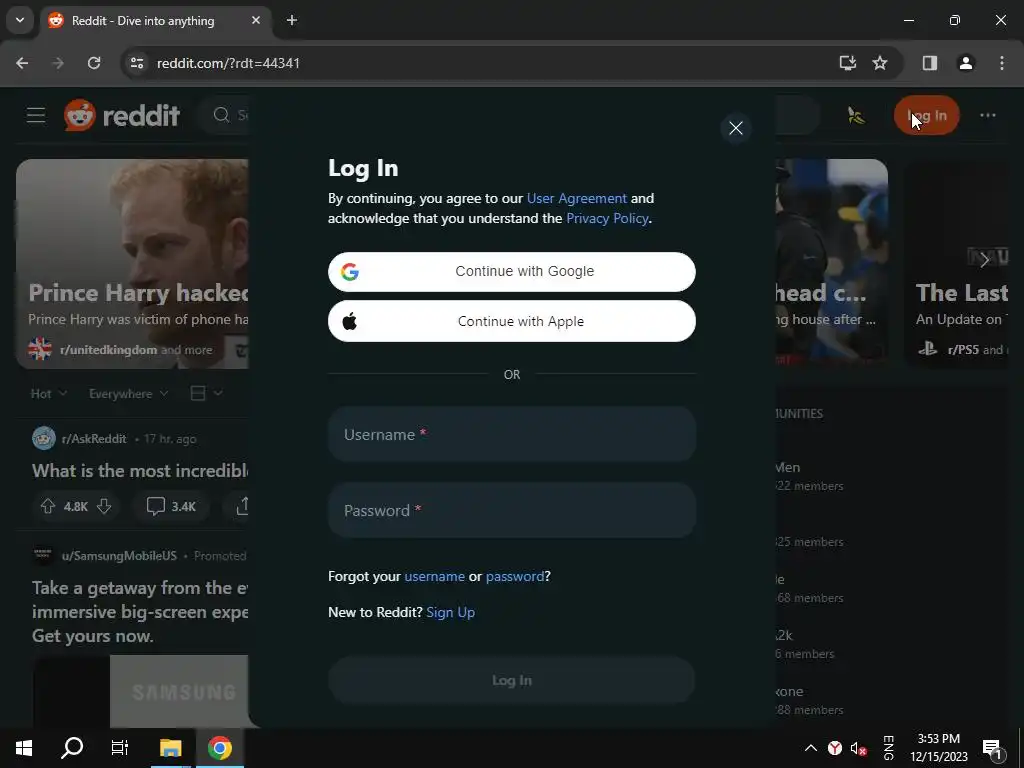Image resolution: width=1024 pixels, height=768 pixels.
Task: Open Reddit hamburger menu
Action: 36,116
